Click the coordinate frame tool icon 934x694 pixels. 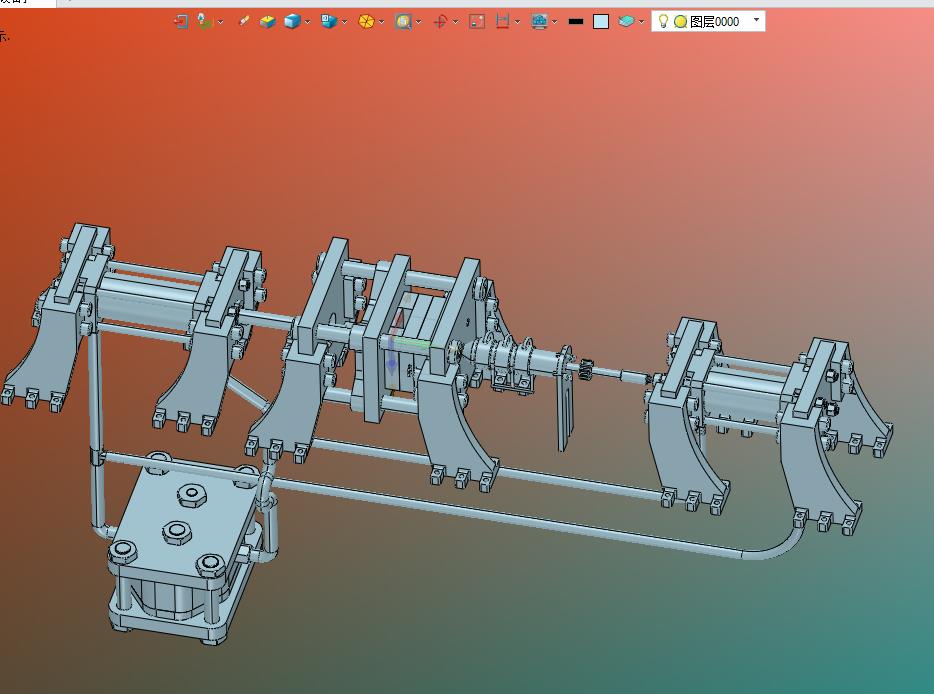(x=205, y=22)
